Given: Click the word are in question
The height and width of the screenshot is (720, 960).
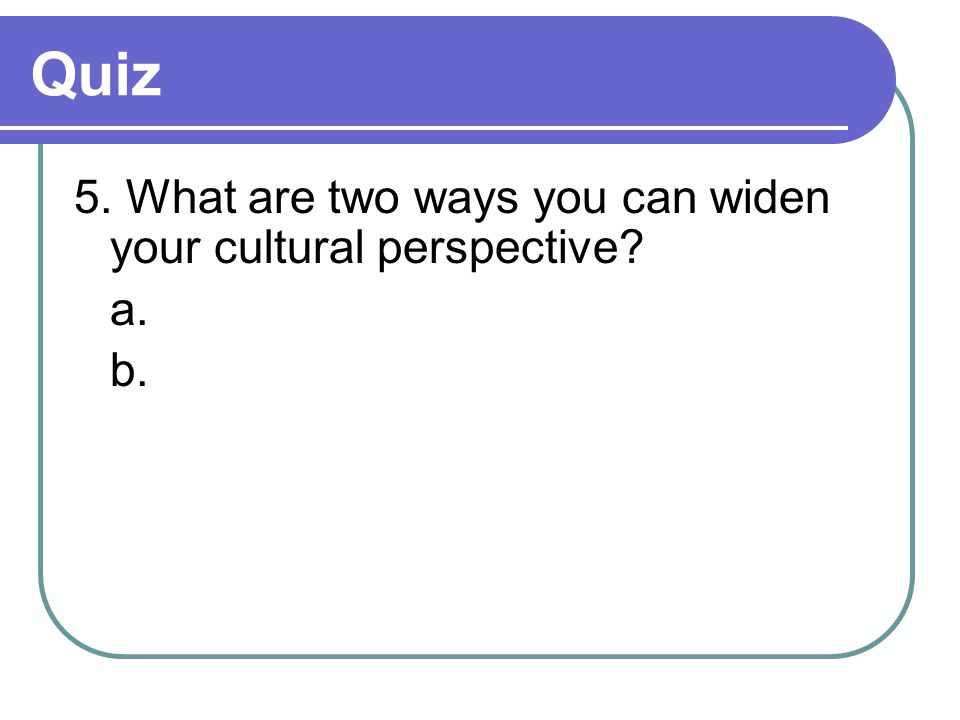Looking at the screenshot, I should (281, 200).
